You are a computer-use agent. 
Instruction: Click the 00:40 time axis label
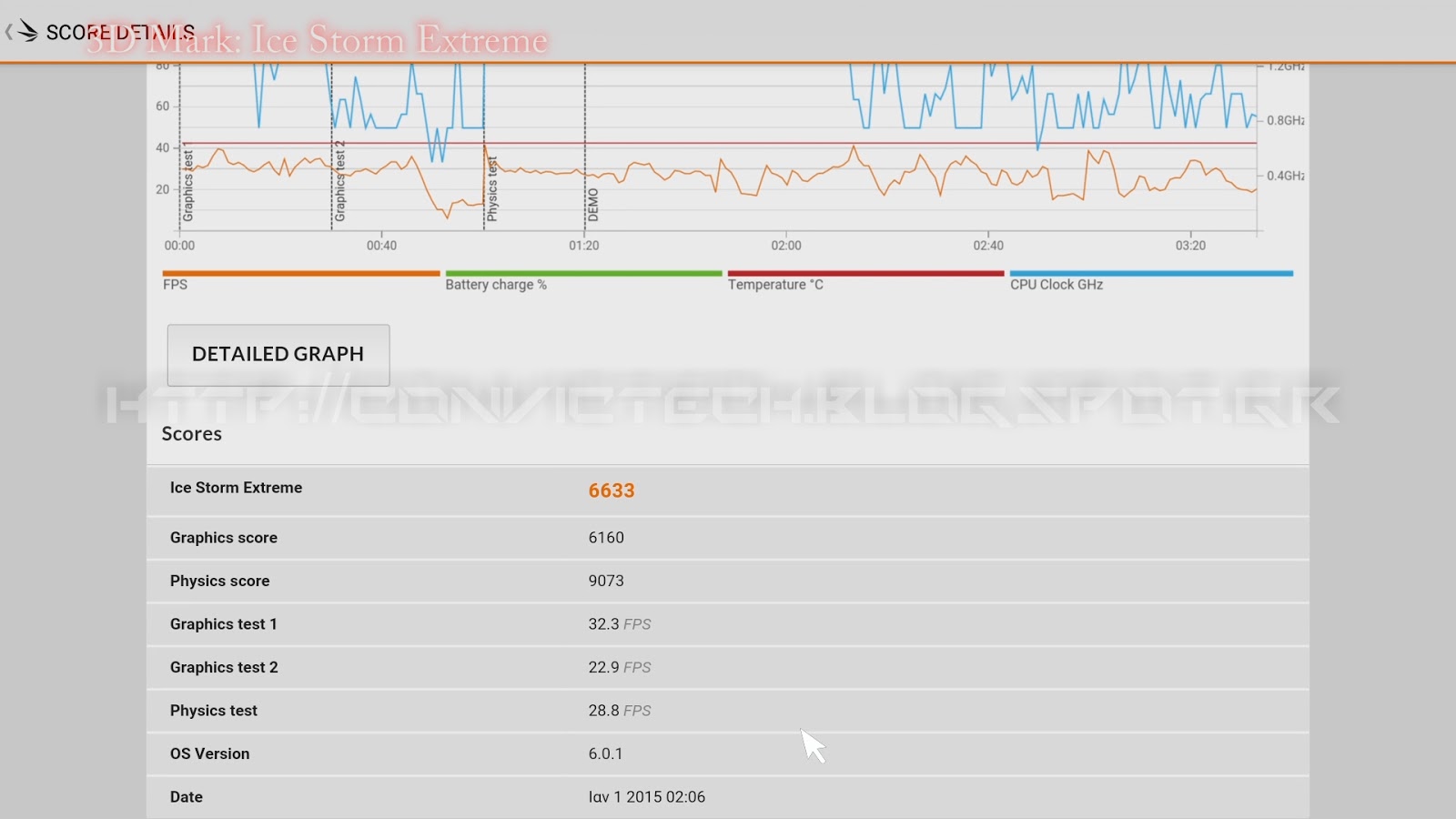pyautogui.click(x=381, y=246)
